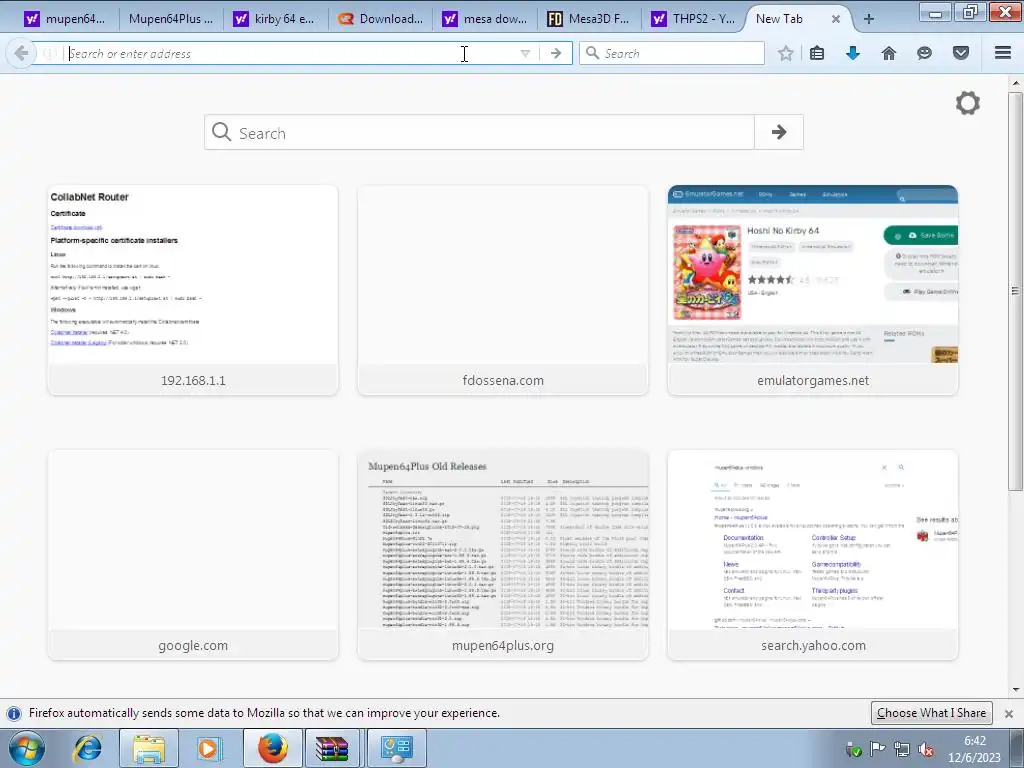Screen dimensions: 1024x768
Task: Open the search.yahoo.com tile
Action: [813, 555]
